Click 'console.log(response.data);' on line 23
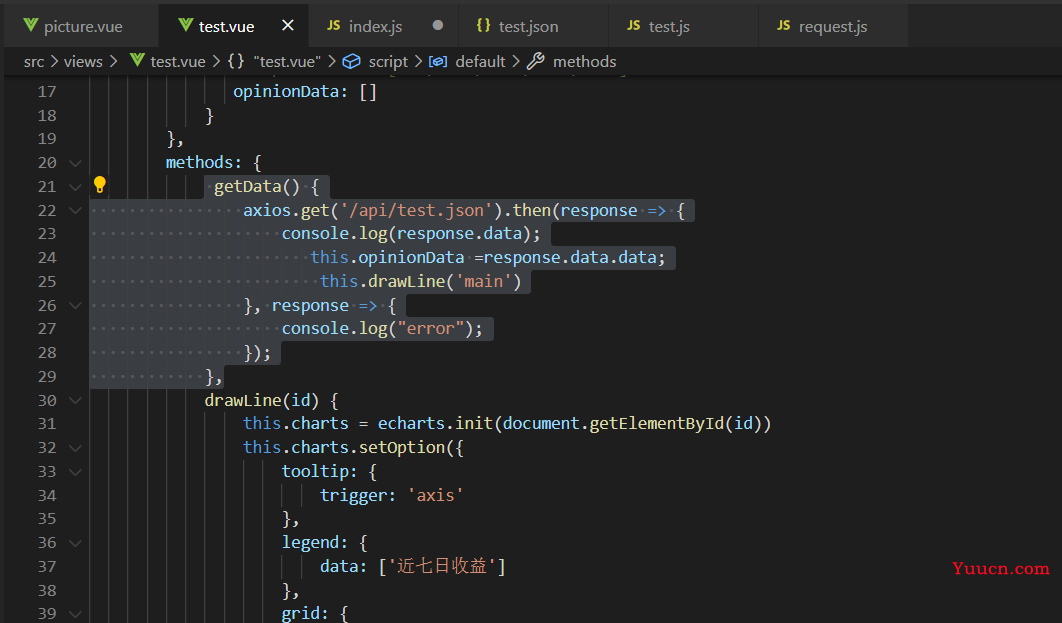Image resolution: width=1062 pixels, height=623 pixels. click(x=411, y=234)
